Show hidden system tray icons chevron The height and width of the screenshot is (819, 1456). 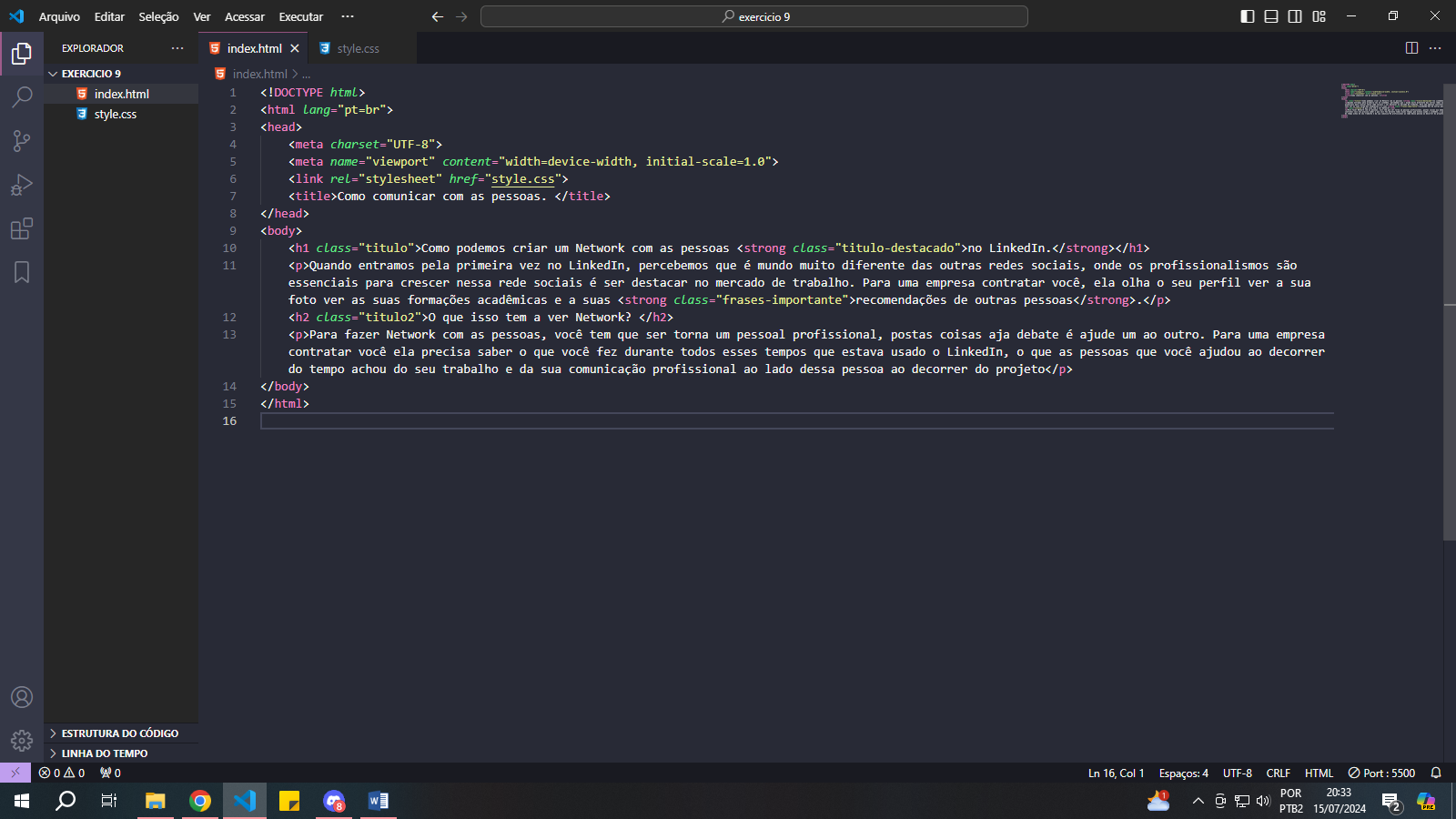(x=1198, y=801)
